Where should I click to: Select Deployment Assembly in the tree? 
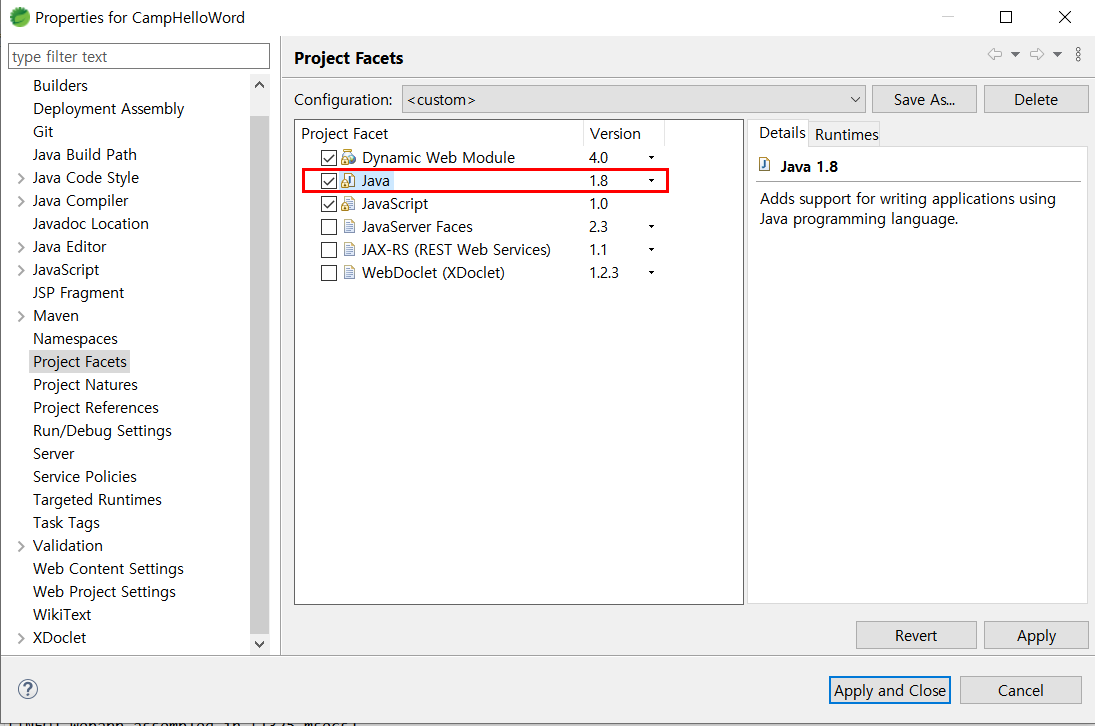[x=108, y=109]
